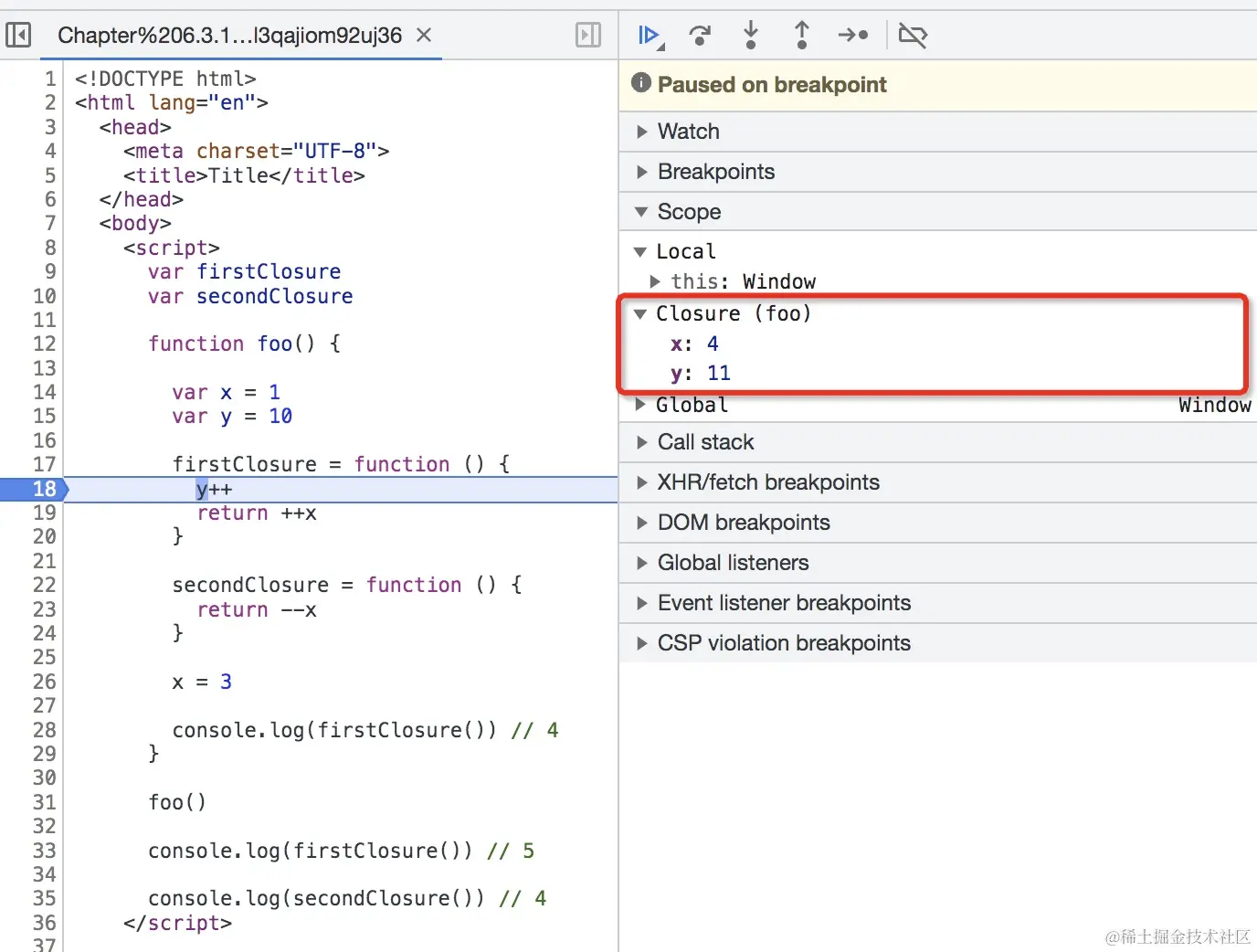This screenshot has height=952, width=1257.
Task: Close the Chapter 6.3.1 file tab
Action: [424, 36]
